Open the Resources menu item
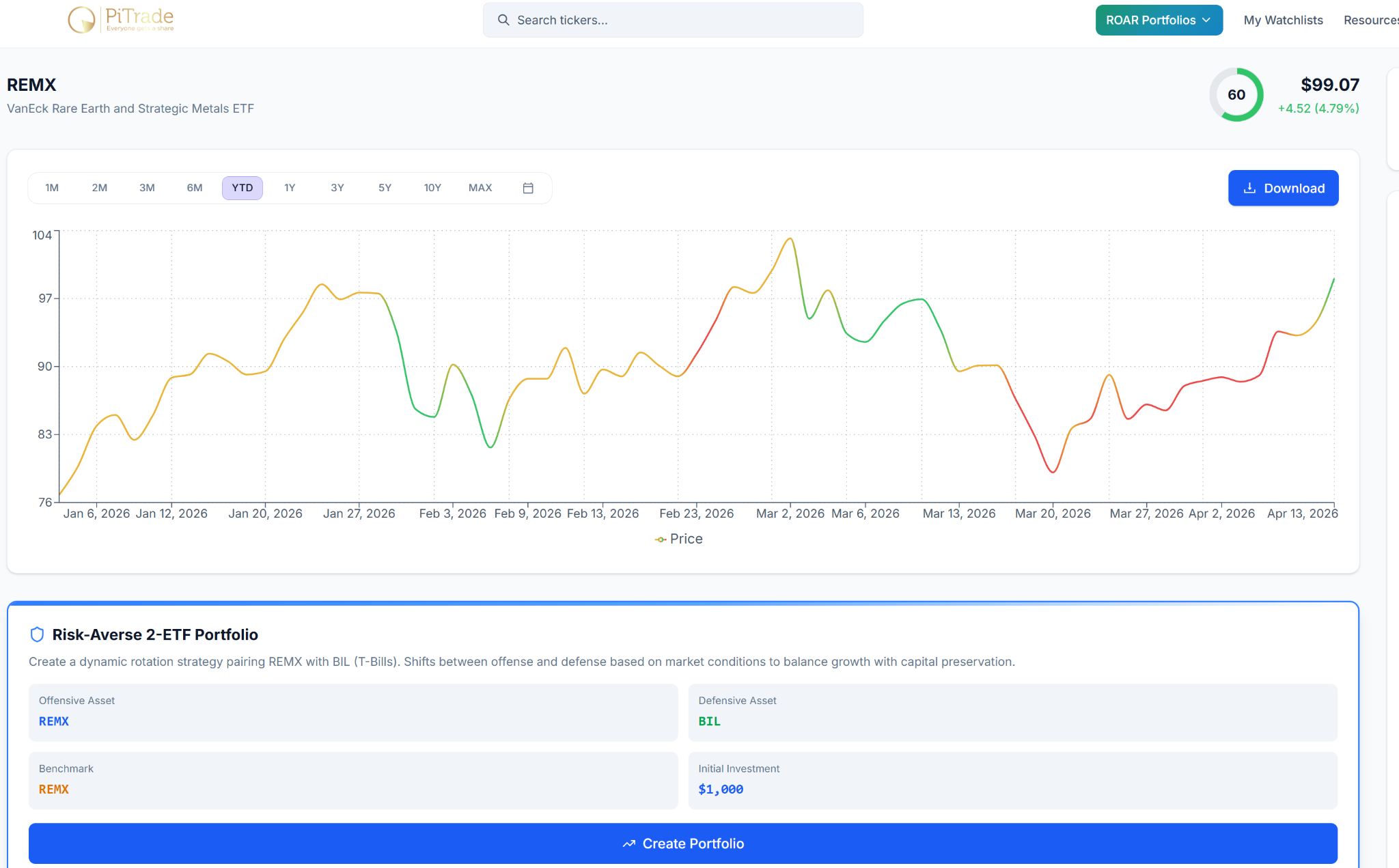The image size is (1399, 868). click(x=1370, y=20)
